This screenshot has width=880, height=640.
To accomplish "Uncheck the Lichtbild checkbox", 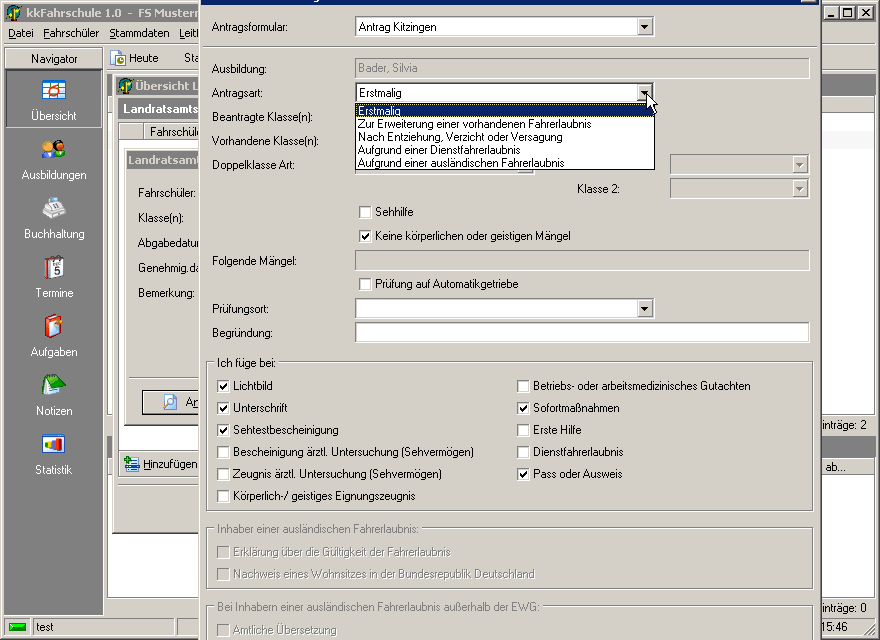I will tap(223, 386).
